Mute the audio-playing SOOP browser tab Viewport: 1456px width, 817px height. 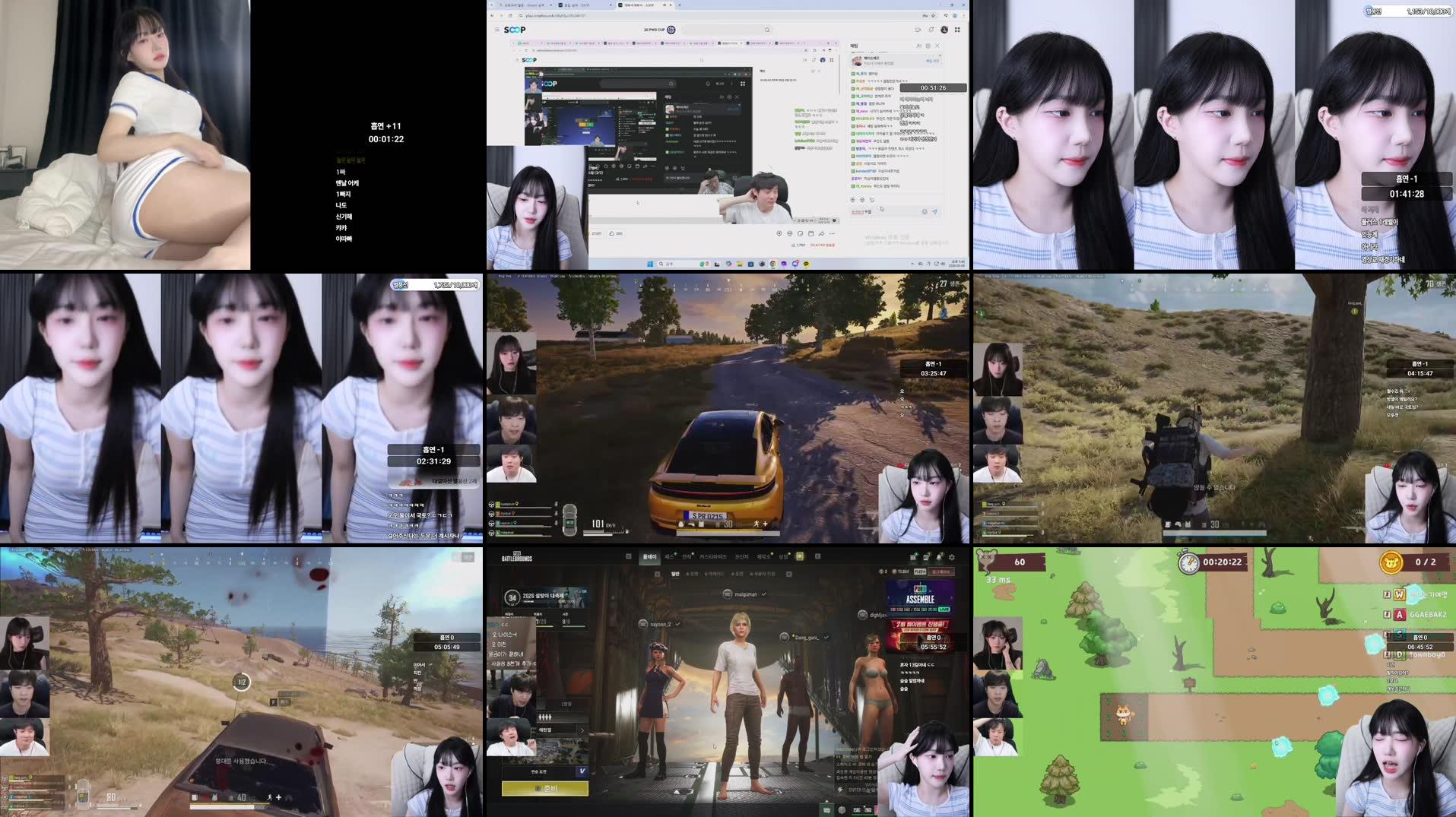click(665, 5)
